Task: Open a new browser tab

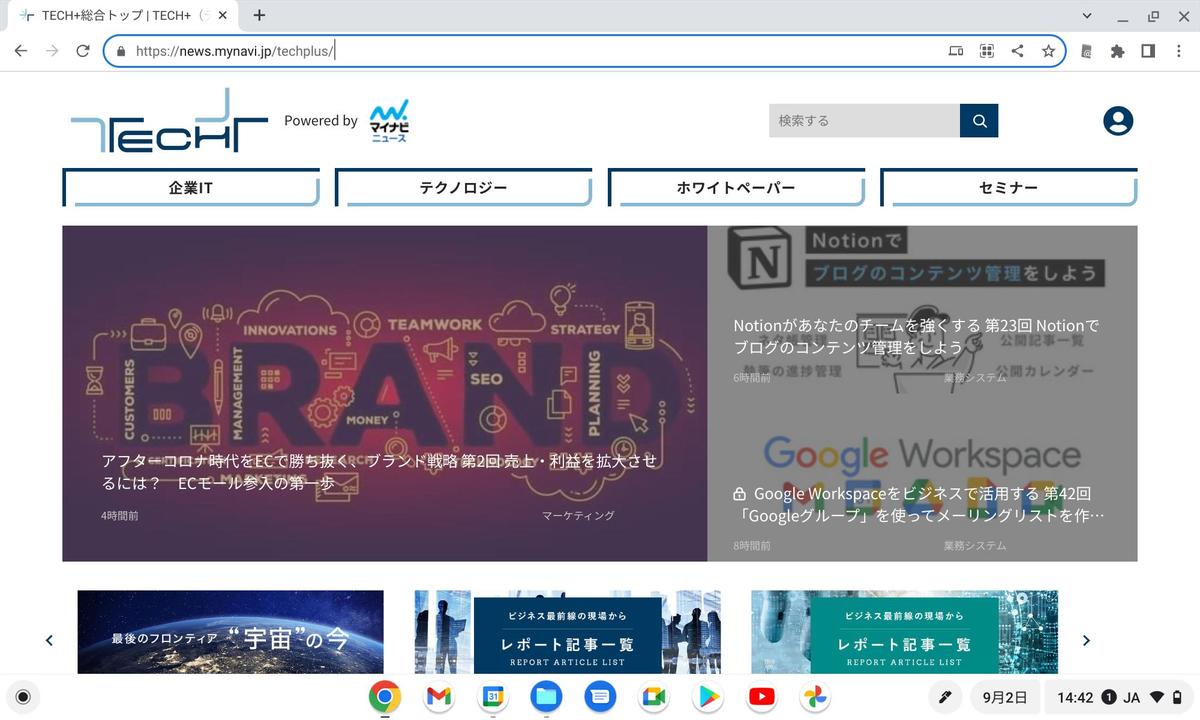Action: (x=259, y=15)
